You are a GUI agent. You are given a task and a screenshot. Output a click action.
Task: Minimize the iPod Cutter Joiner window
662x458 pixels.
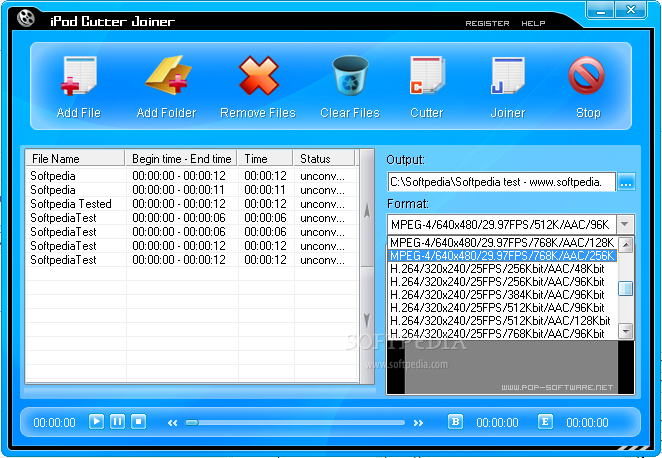coord(601,10)
